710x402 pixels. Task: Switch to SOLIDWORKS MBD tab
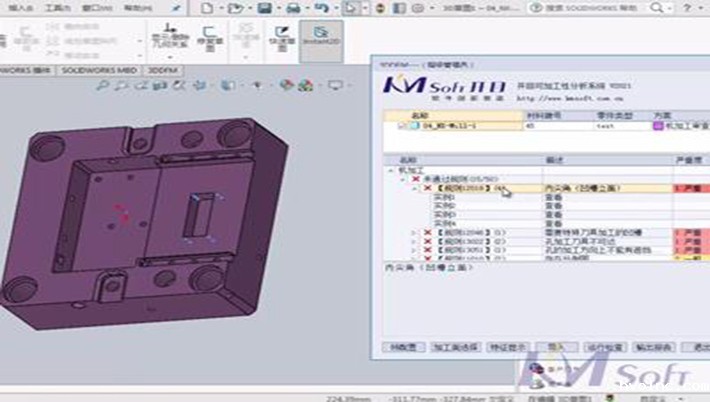99,70
